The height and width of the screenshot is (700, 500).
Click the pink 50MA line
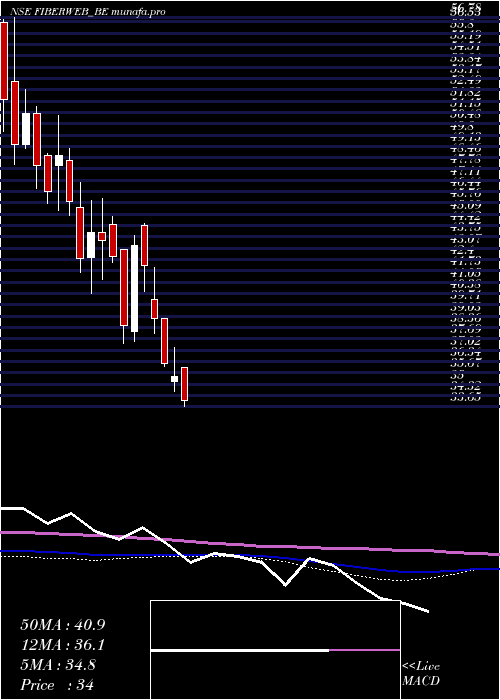point(250,544)
